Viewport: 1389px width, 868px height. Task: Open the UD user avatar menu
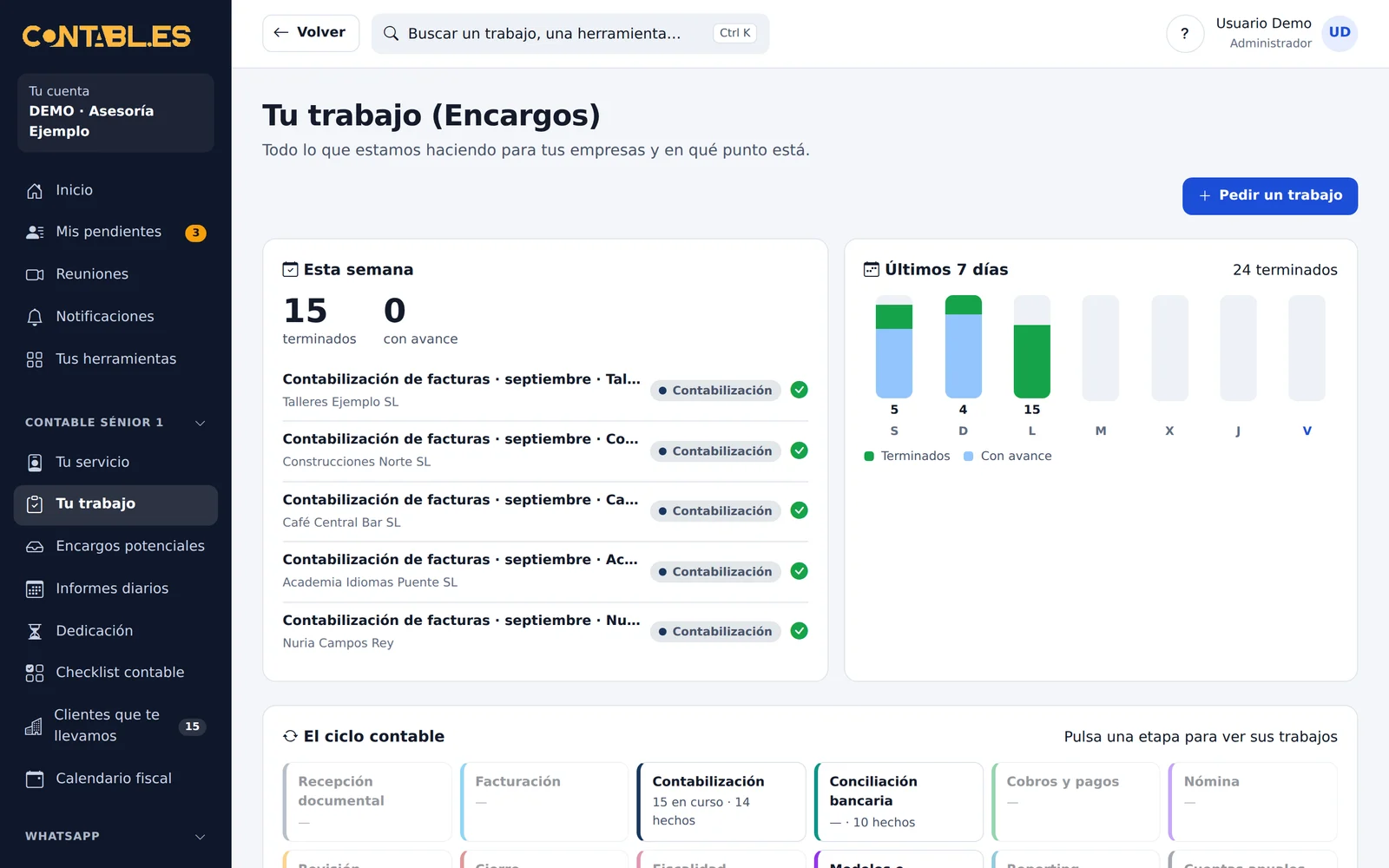click(x=1340, y=33)
